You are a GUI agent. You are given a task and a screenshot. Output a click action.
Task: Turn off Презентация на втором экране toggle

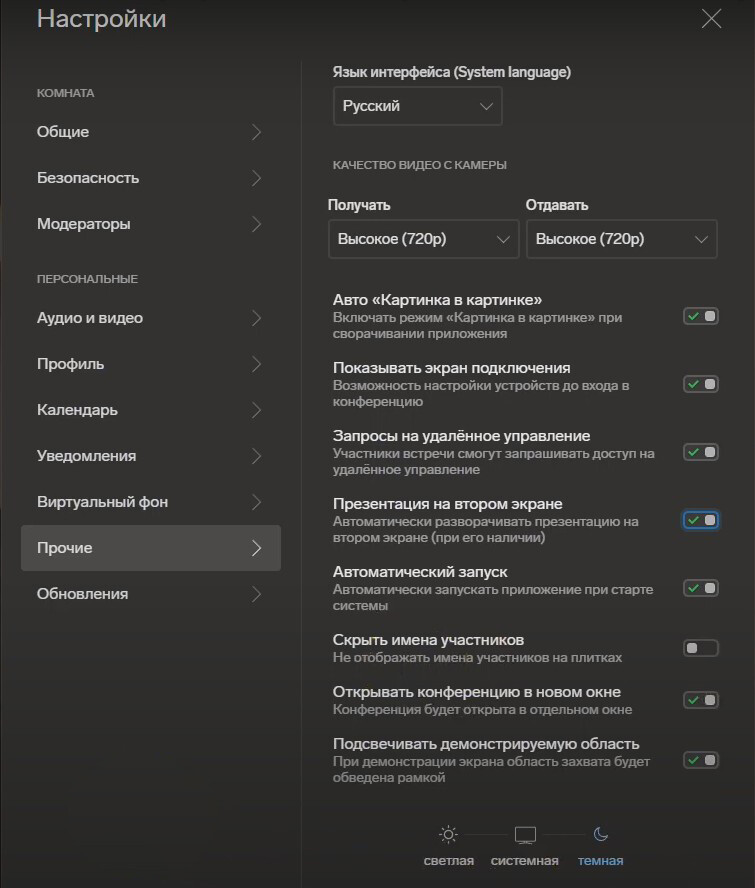pos(701,520)
